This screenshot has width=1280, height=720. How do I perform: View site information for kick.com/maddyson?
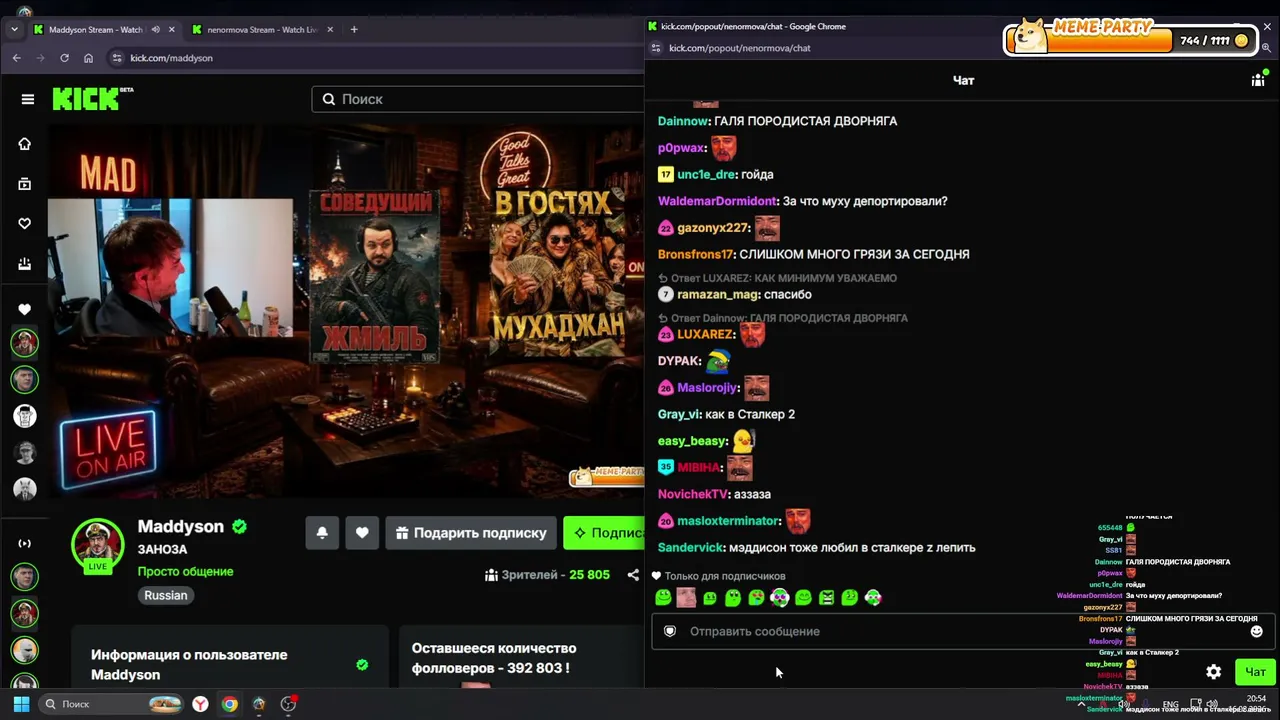tap(117, 58)
